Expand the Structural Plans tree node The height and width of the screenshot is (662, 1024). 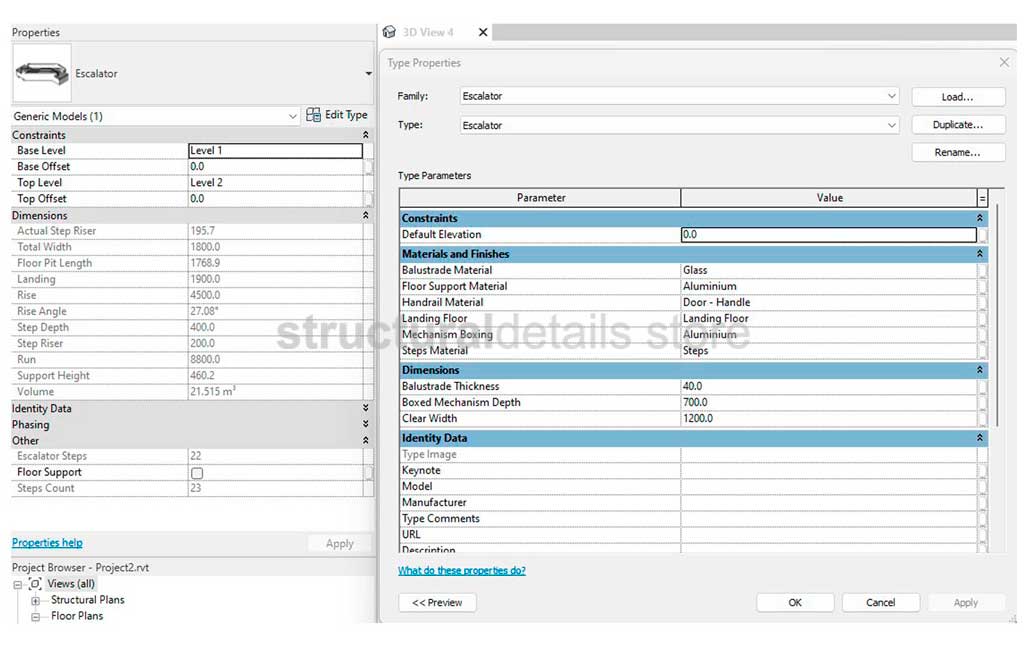point(36,601)
